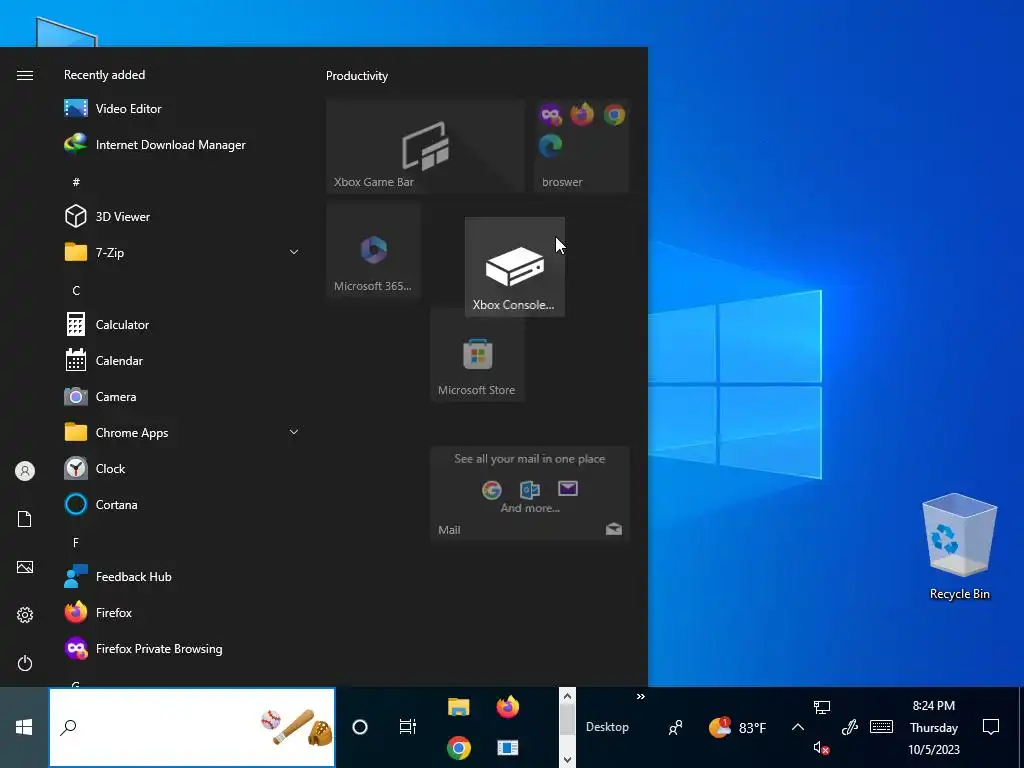Image resolution: width=1024 pixels, height=768 pixels.
Task: Open the broswer tile folder
Action: pyautogui.click(x=581, y=146)
